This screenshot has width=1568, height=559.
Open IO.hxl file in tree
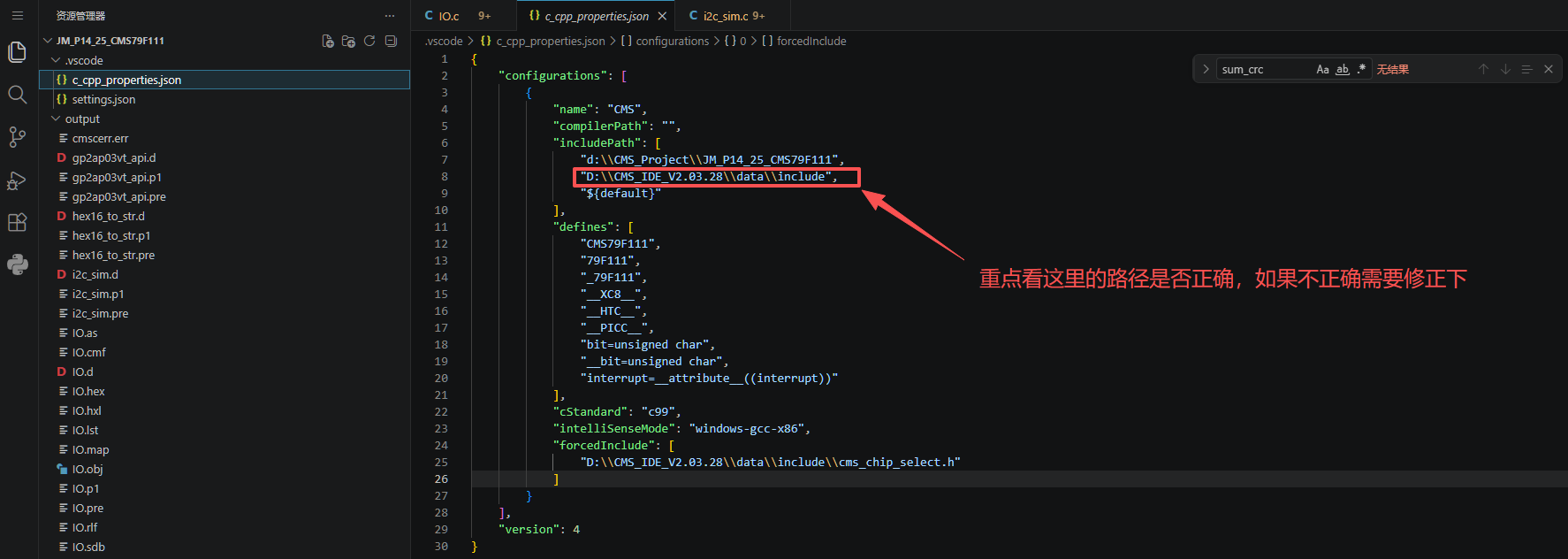point(225,410)
